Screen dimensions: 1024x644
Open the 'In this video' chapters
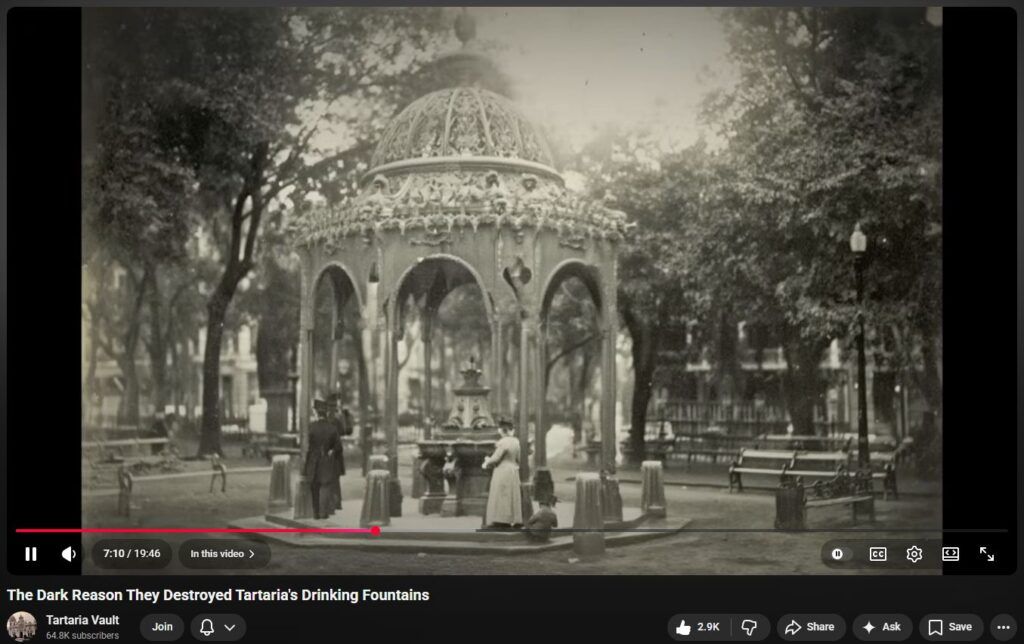223,554
